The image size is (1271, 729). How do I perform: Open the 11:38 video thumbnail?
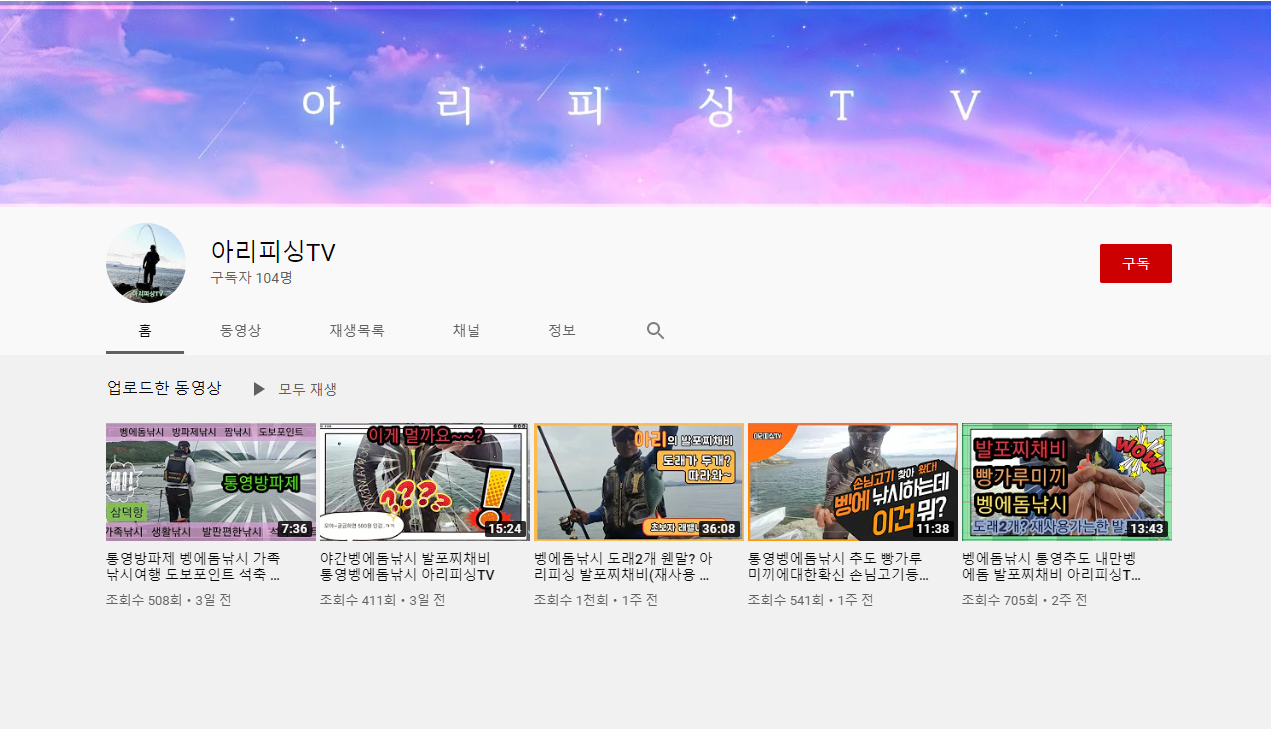coord(852,482)
